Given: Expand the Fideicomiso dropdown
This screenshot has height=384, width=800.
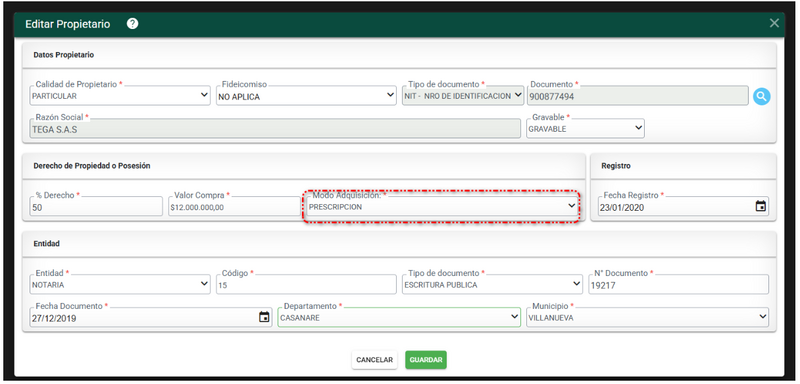Looking at the screenshot, I should [x=306, y=95].
